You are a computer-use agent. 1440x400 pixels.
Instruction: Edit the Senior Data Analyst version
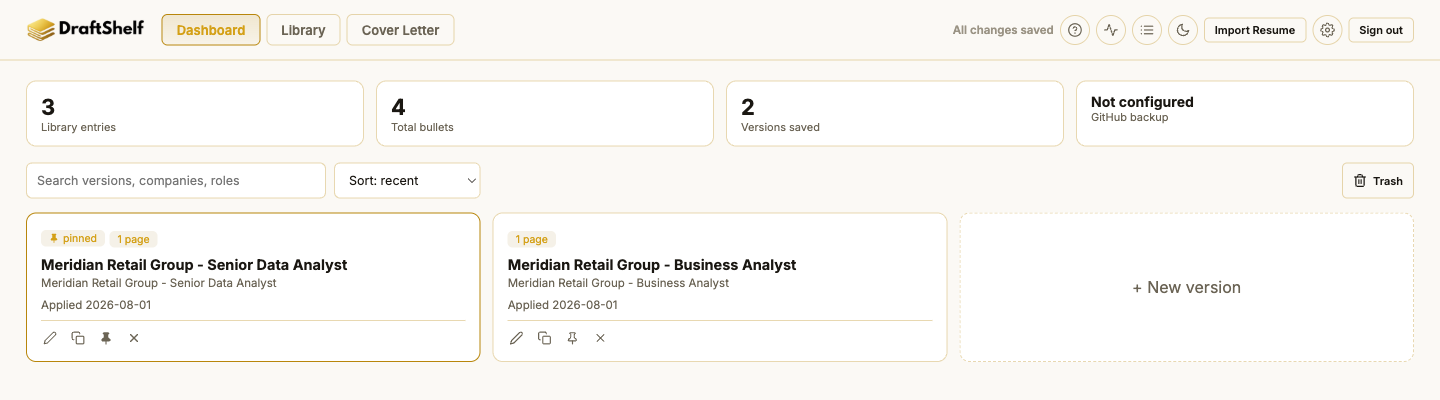[x=50, y=338]
